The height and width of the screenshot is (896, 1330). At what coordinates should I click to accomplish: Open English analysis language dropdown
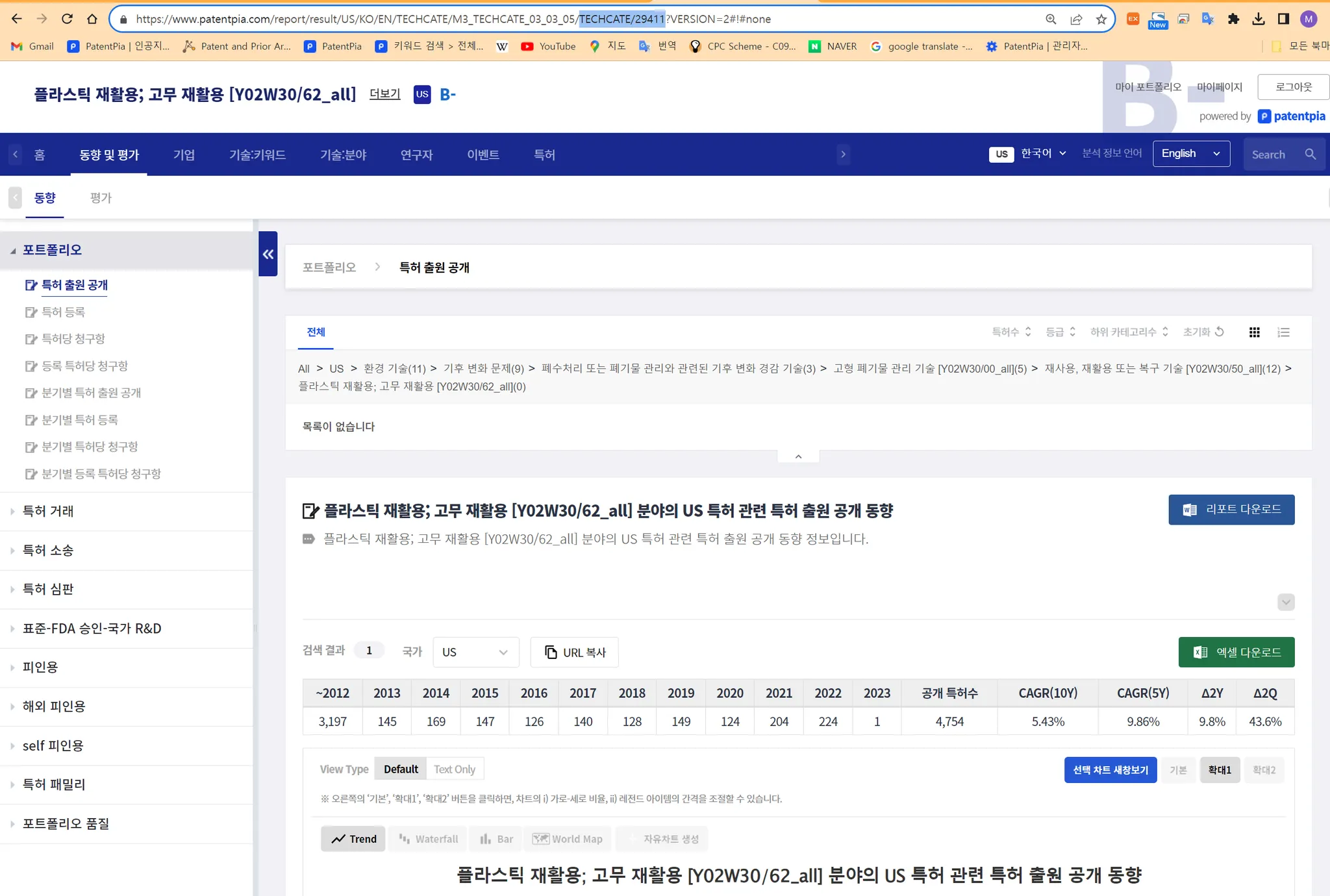[1190, 154]
